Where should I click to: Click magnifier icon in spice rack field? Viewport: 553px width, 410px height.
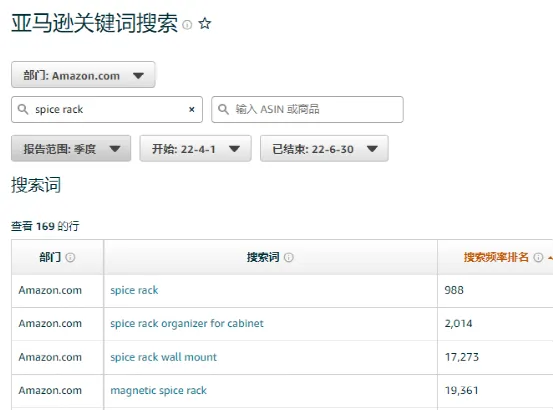(23, 109)
